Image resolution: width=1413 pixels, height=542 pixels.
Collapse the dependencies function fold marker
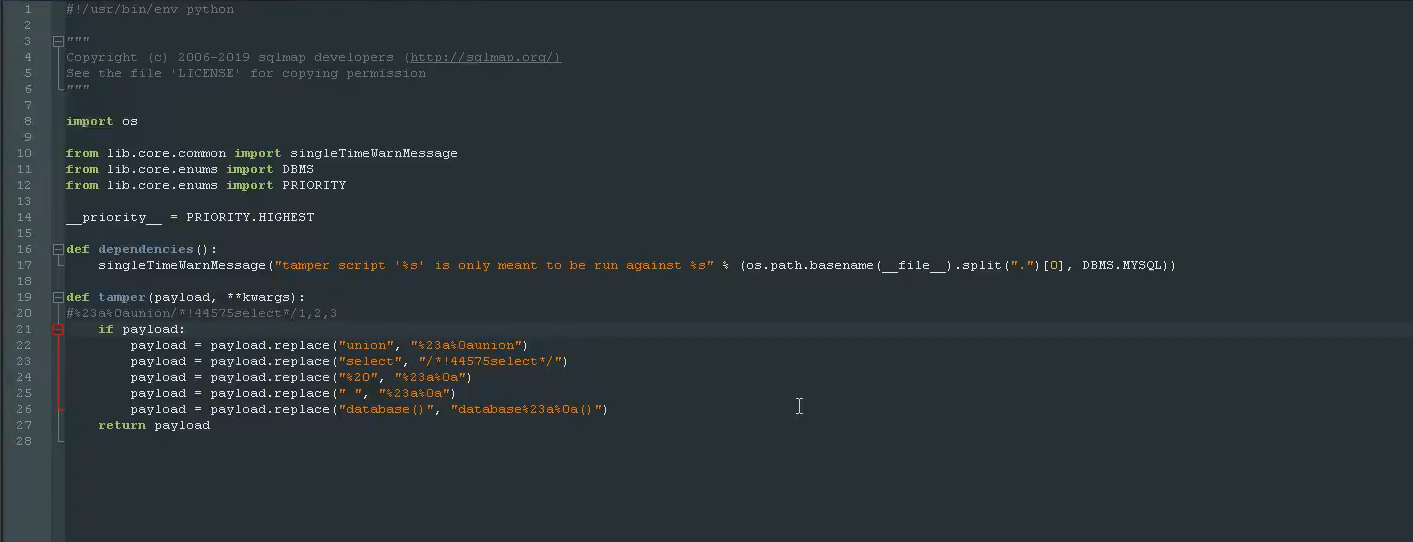tap(58, 249)
